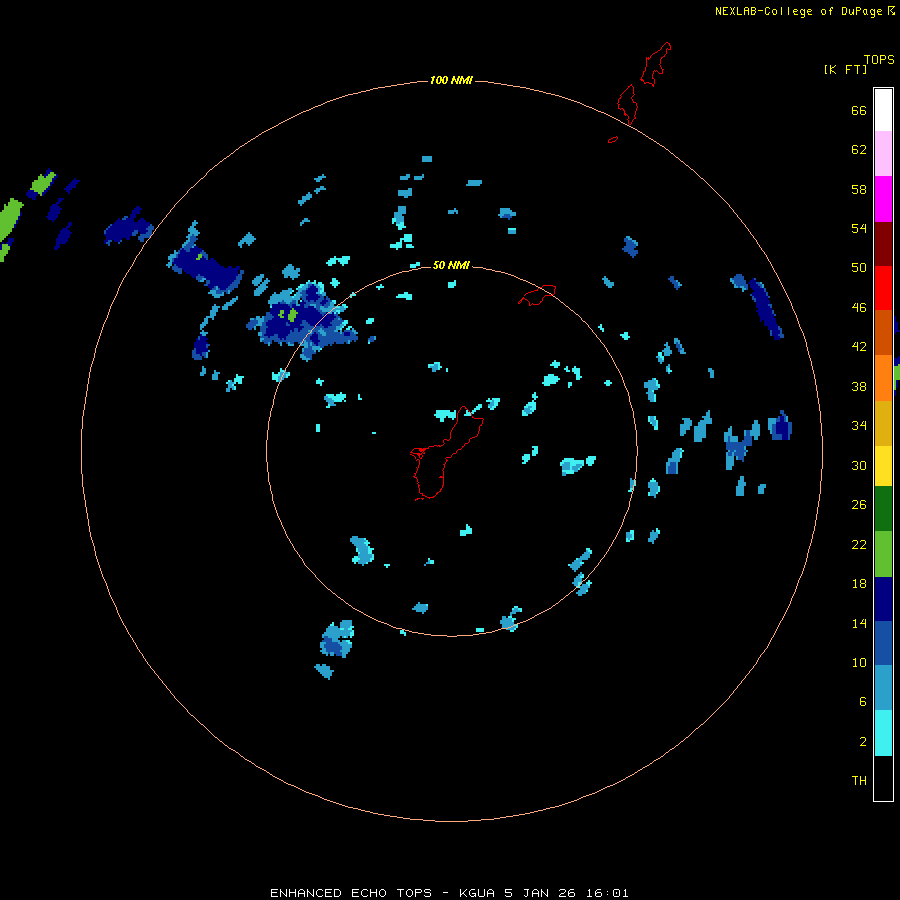Select the white legend swatch
The height and width of the screenshot is (900, 900).
883,110
